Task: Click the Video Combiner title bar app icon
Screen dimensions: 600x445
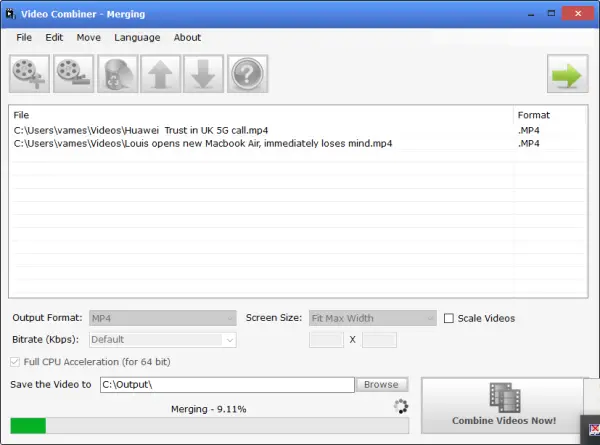Action: (10, 14)
